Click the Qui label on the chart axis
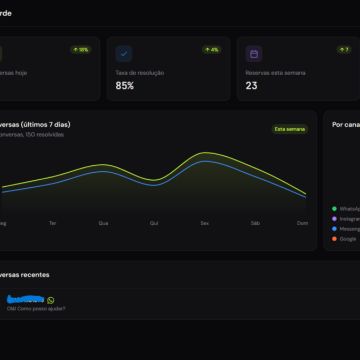Image resolution: width=360 pixels, height=360 pixels. (154, 223)
